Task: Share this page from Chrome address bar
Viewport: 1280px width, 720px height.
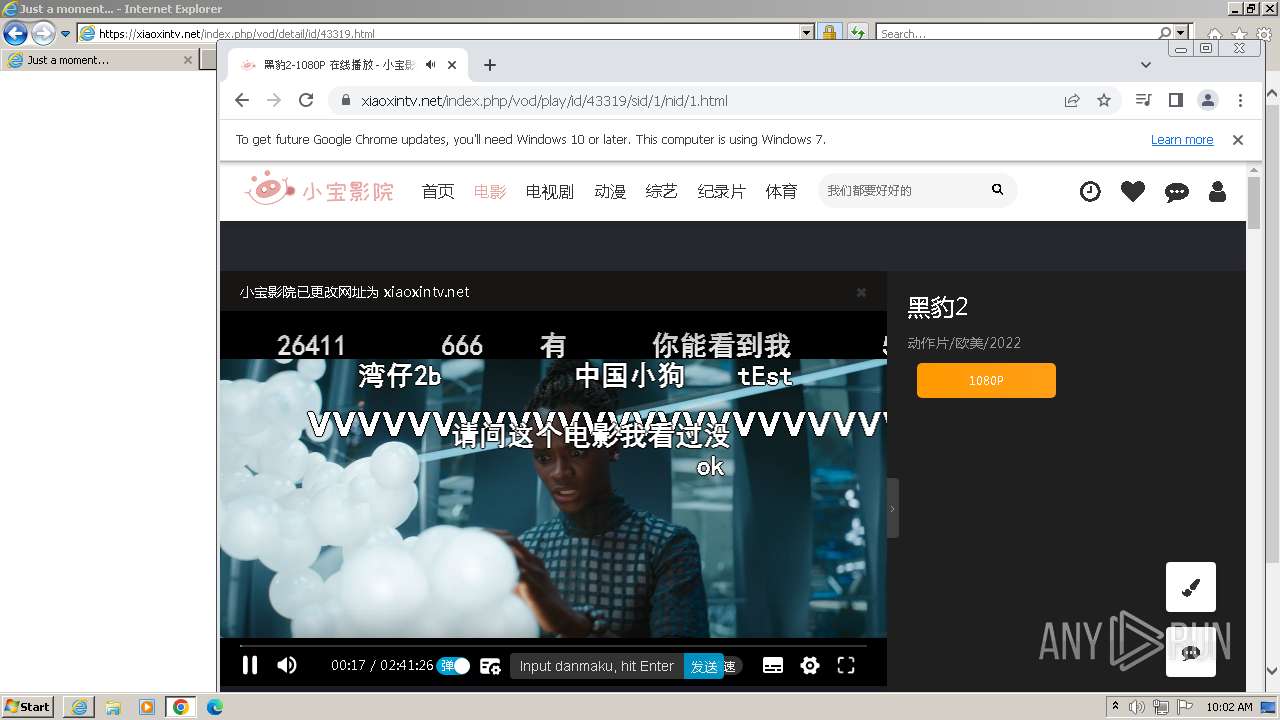Action: (x=1072, y=100)
